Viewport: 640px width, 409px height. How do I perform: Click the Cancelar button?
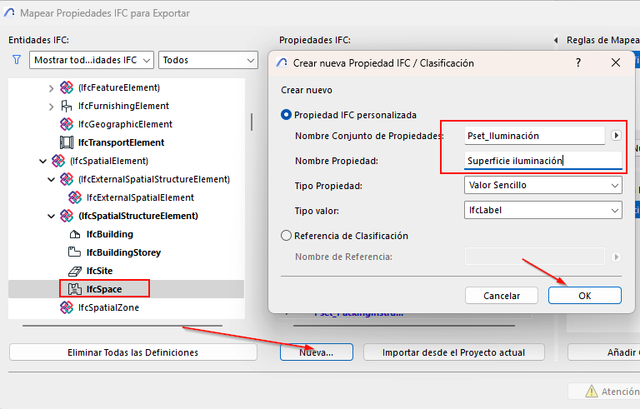coord(502,295)
